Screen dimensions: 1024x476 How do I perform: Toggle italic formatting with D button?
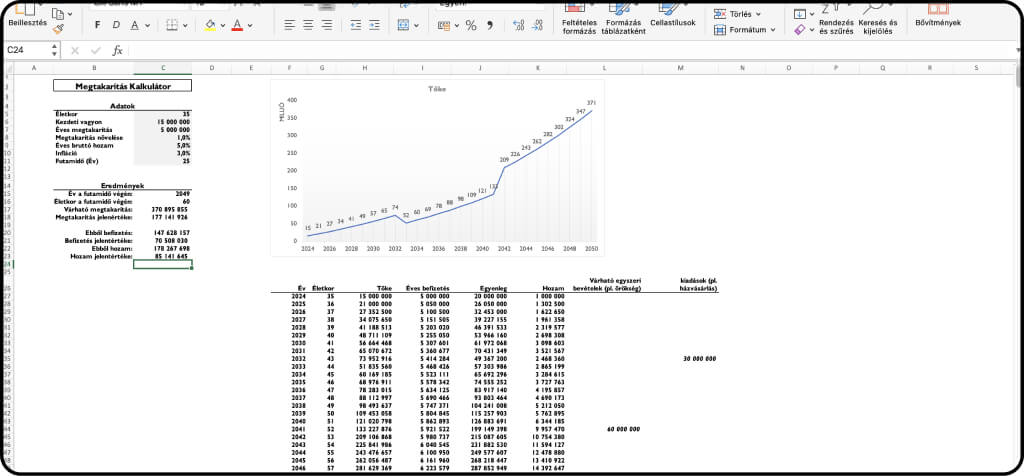tap(117, 24)
